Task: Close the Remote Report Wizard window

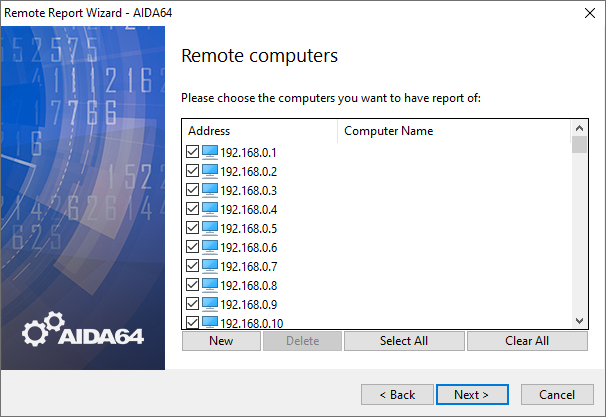Action: (590, 13)
